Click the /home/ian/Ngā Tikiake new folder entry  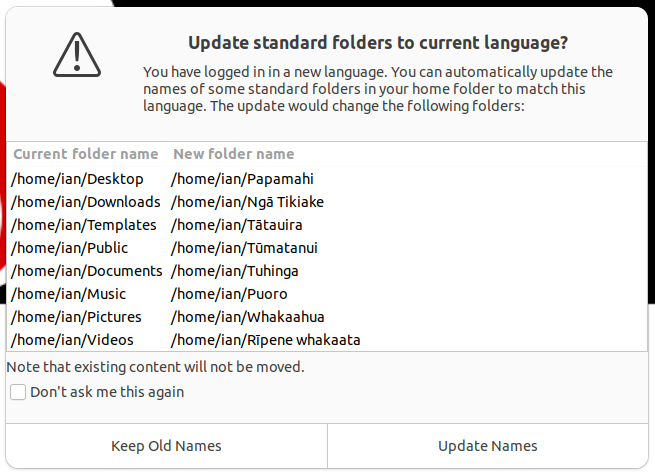(248, 202)
